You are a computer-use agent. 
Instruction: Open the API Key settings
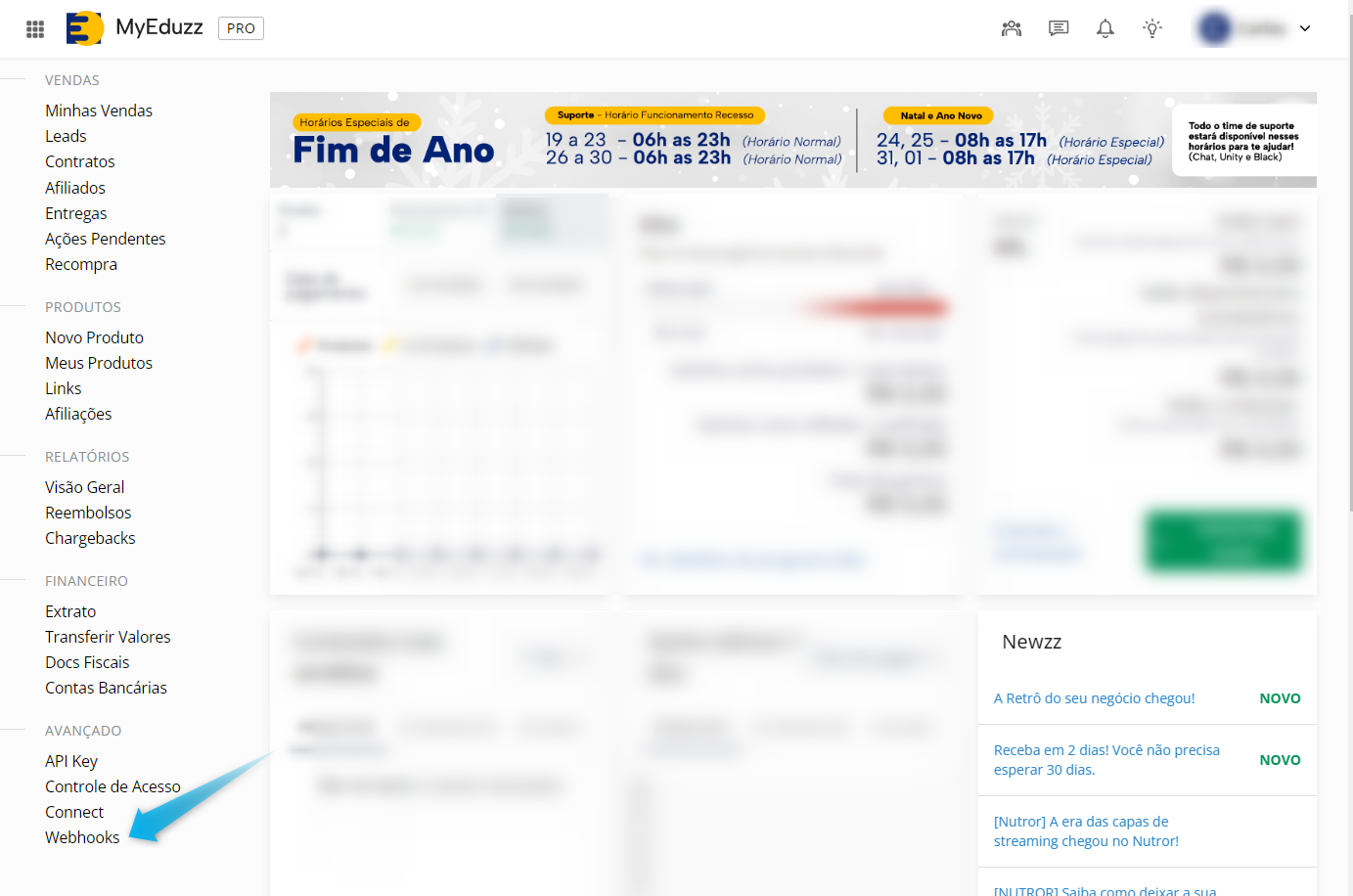pos(71,761)
